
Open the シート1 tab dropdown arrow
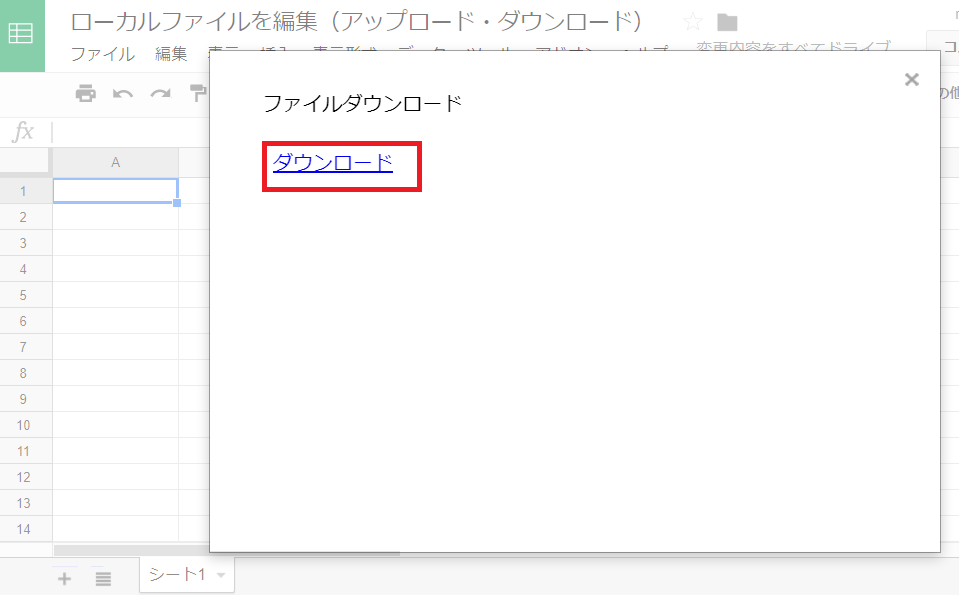(x=221, y=575)
